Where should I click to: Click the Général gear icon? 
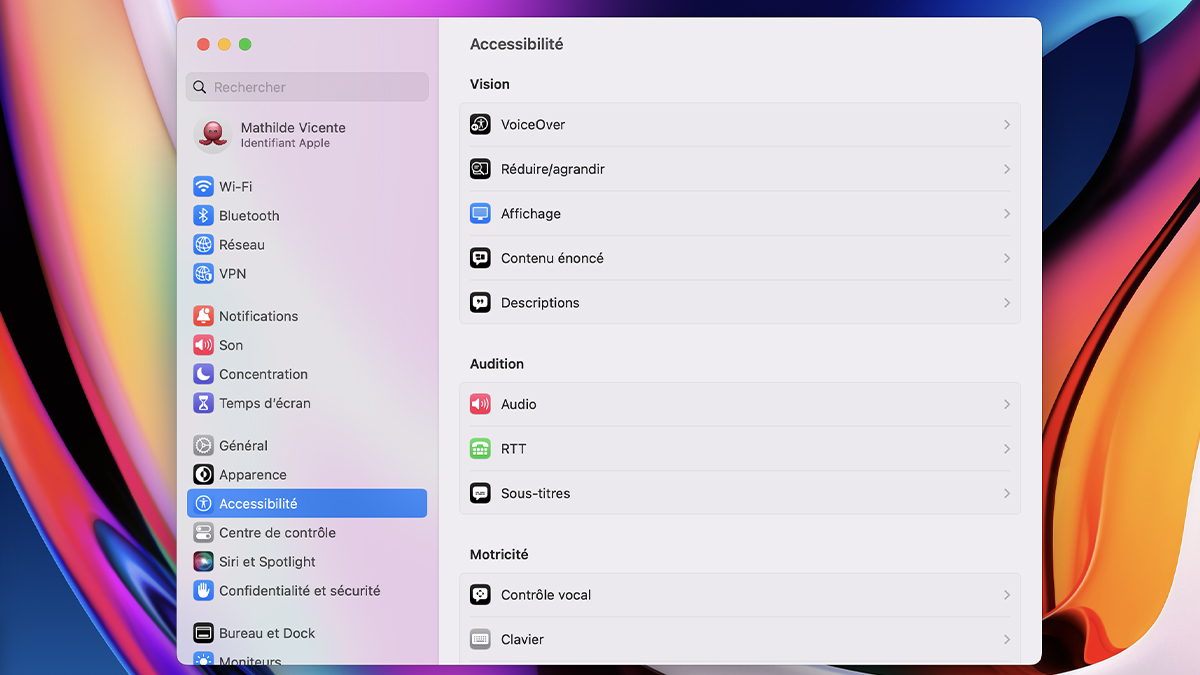tap(203, 446)
